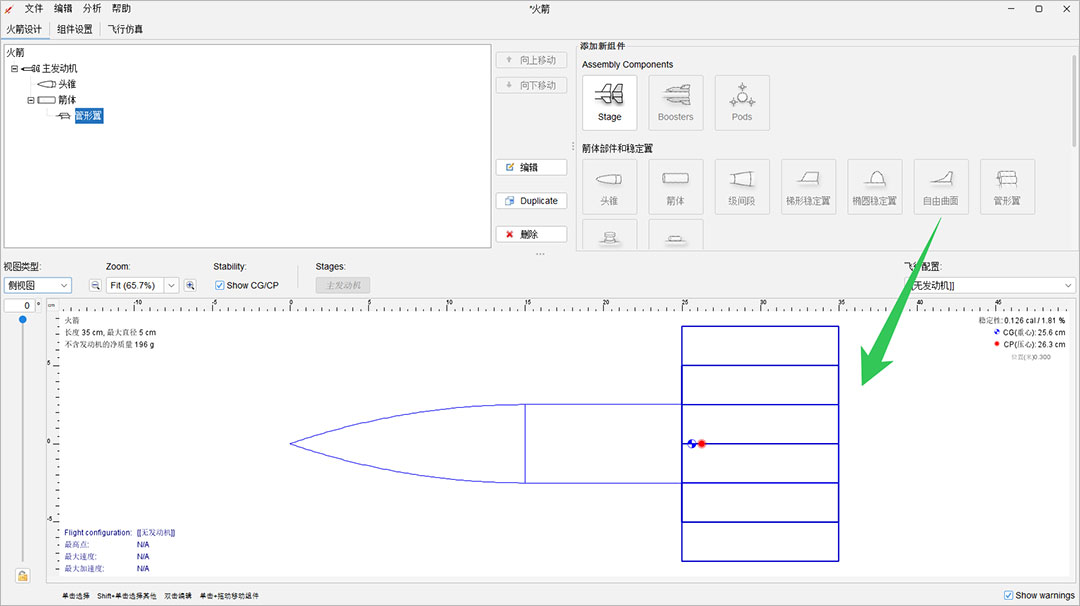Click the rotation angle vertical slider handle
The height and width of the screenshot is (606, 1080).
pos(23,320)
